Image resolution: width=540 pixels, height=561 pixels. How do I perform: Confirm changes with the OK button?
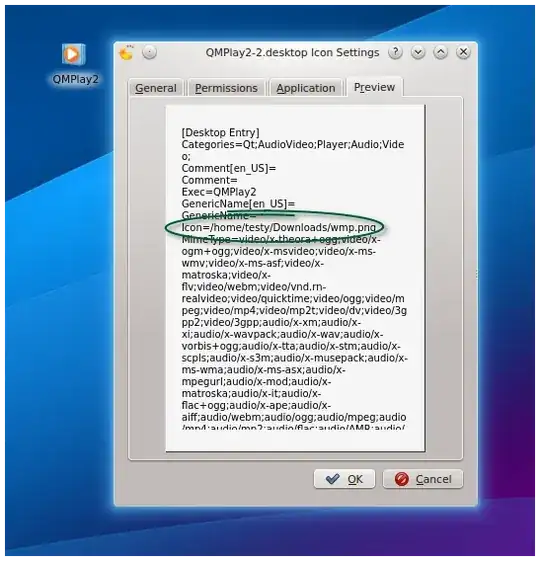point(344,479)
